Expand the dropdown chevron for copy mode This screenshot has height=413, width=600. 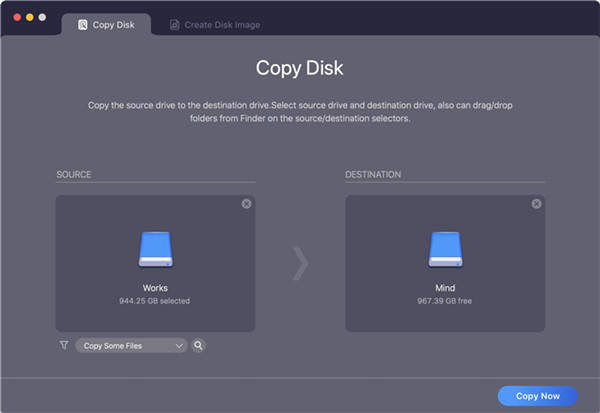(x=179, y=345)
